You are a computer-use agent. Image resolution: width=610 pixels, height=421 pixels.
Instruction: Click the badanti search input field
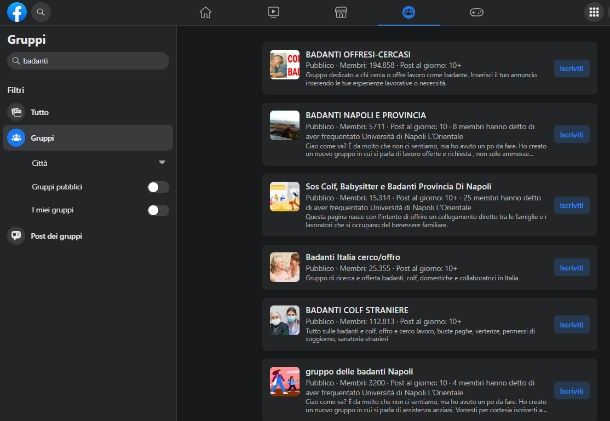pos(88,61)
